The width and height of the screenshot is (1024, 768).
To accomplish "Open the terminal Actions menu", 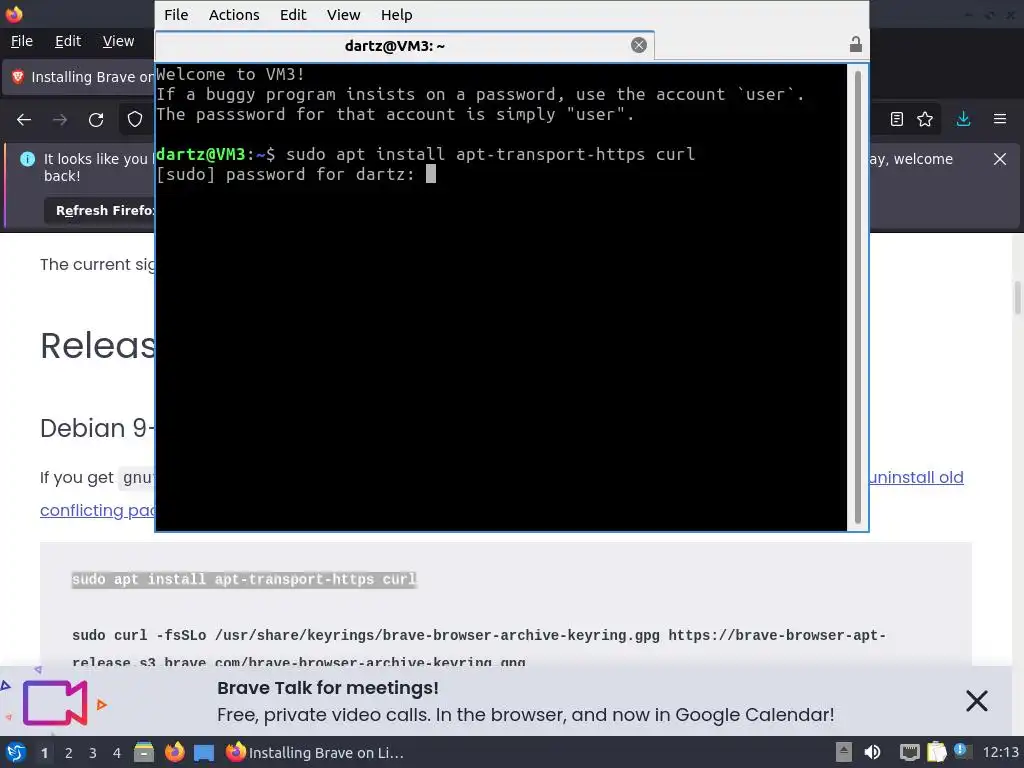I will 234,14.
